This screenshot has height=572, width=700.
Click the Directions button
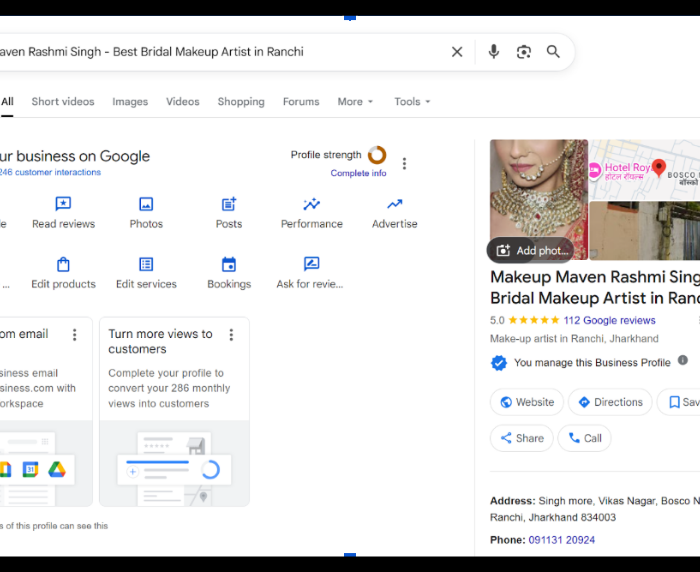point(610,402)
